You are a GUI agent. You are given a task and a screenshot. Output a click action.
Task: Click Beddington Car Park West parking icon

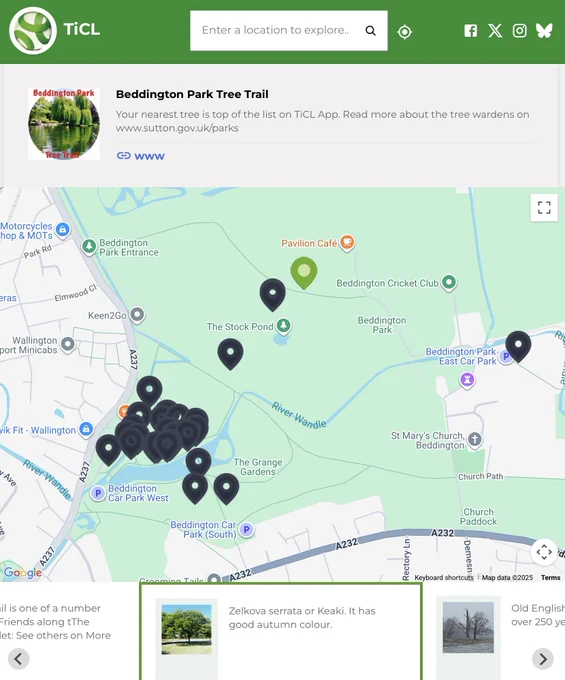[x=98, y=493]
